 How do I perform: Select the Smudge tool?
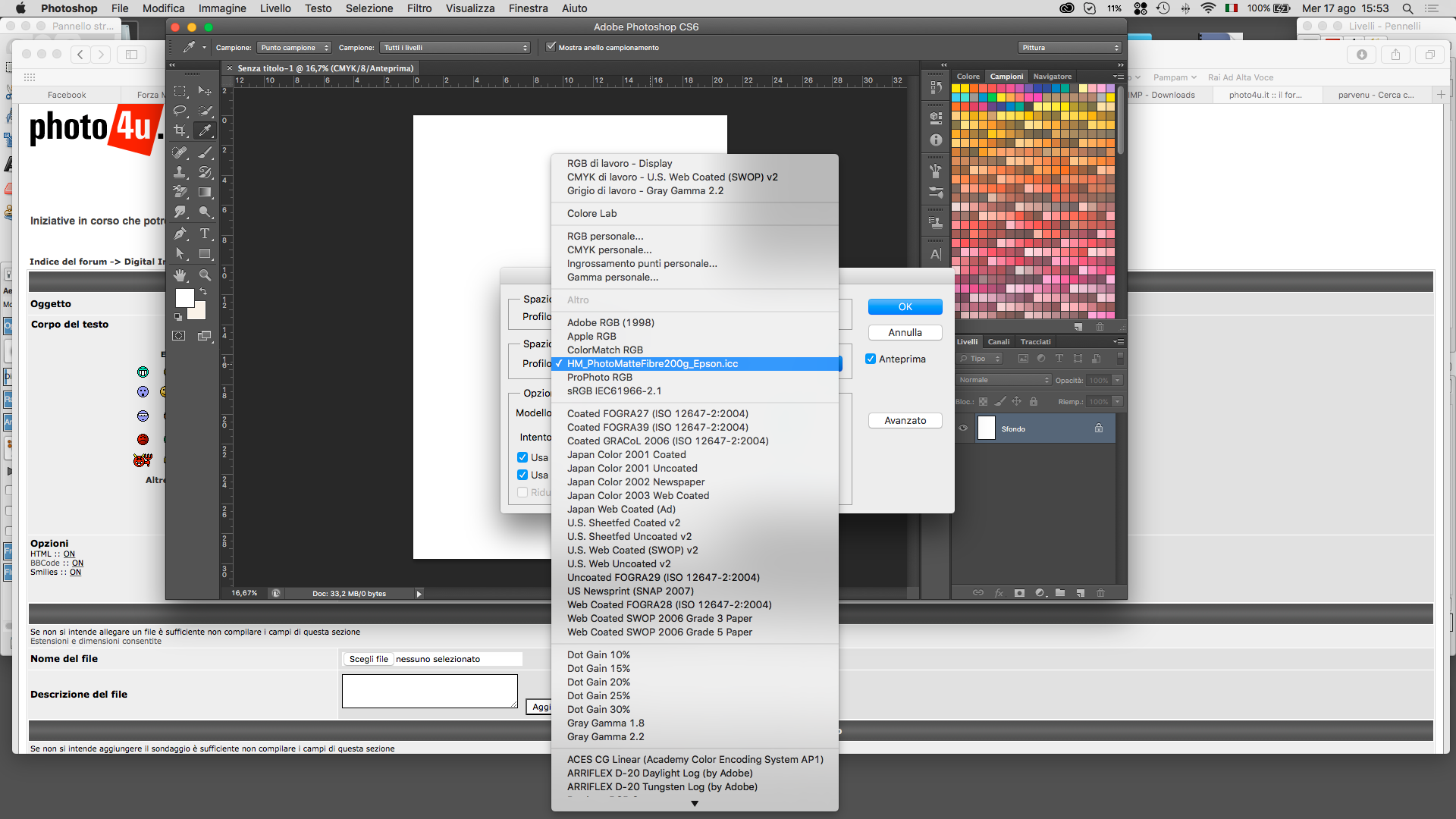click(x=180, y=212)
